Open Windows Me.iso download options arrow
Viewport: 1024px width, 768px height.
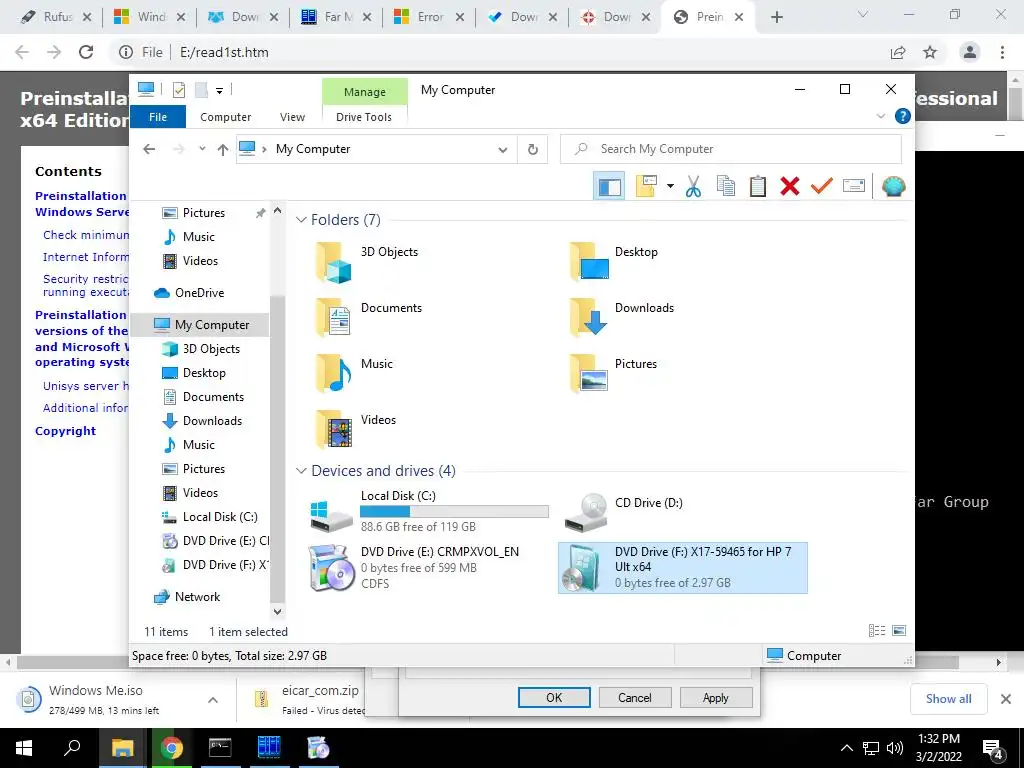213,700
